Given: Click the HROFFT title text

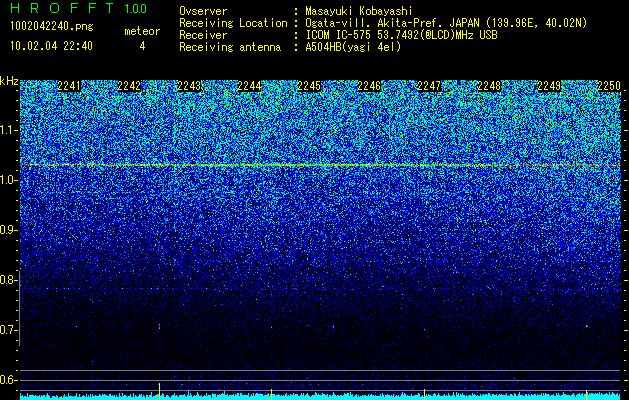Looking at the screenshot, I should point(62,8).
